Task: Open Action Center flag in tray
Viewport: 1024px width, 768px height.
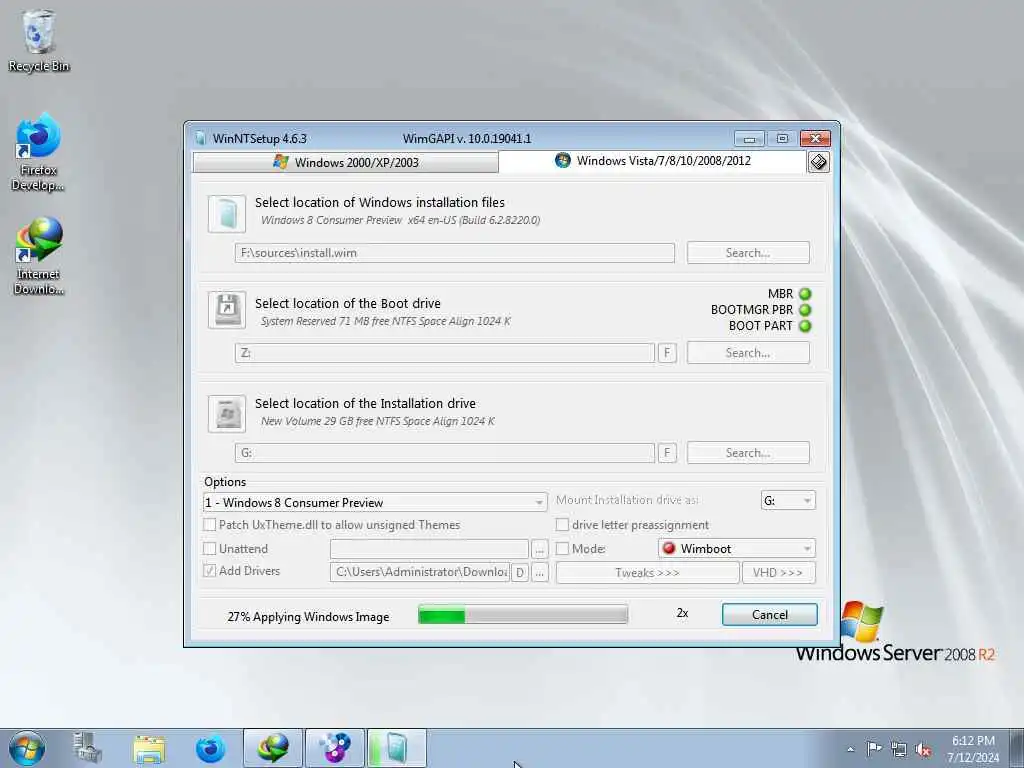Action: pyautogui.click(x=873, y=748)
